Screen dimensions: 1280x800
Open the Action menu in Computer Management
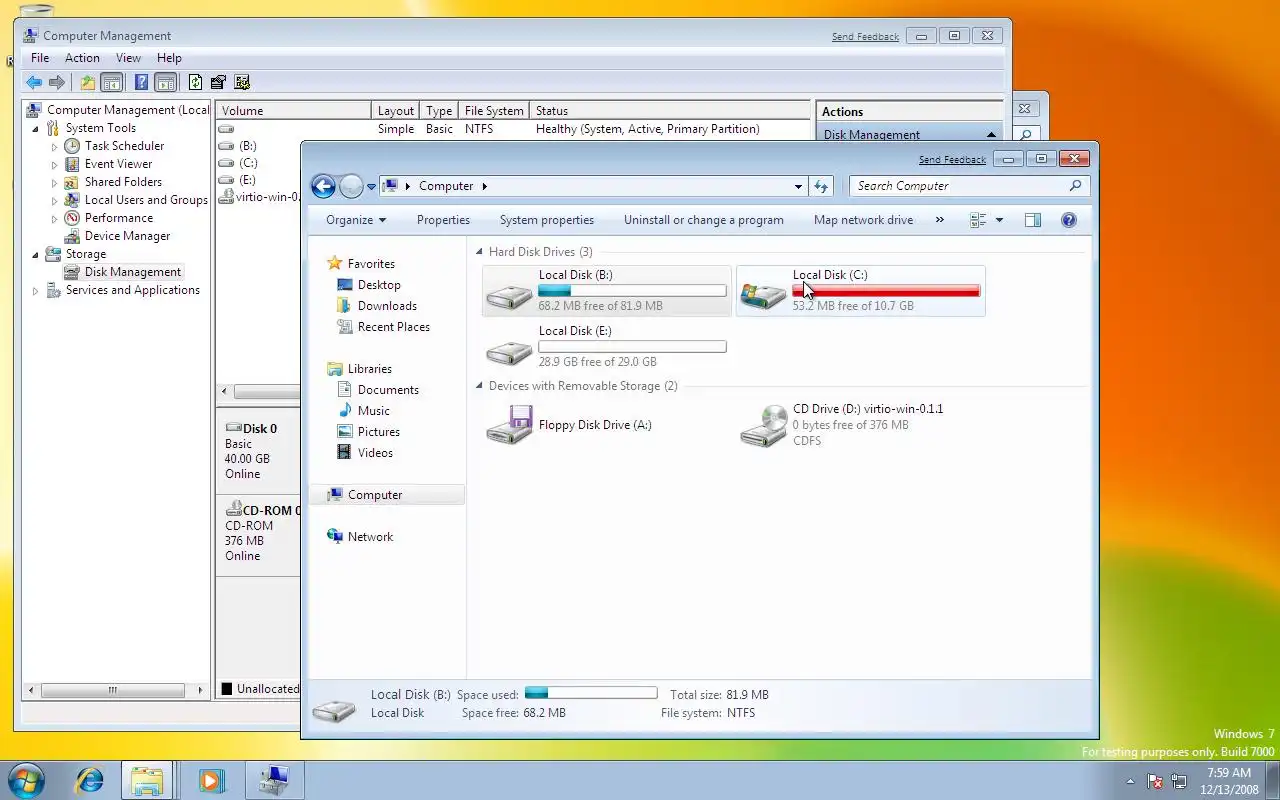point(82,58)
